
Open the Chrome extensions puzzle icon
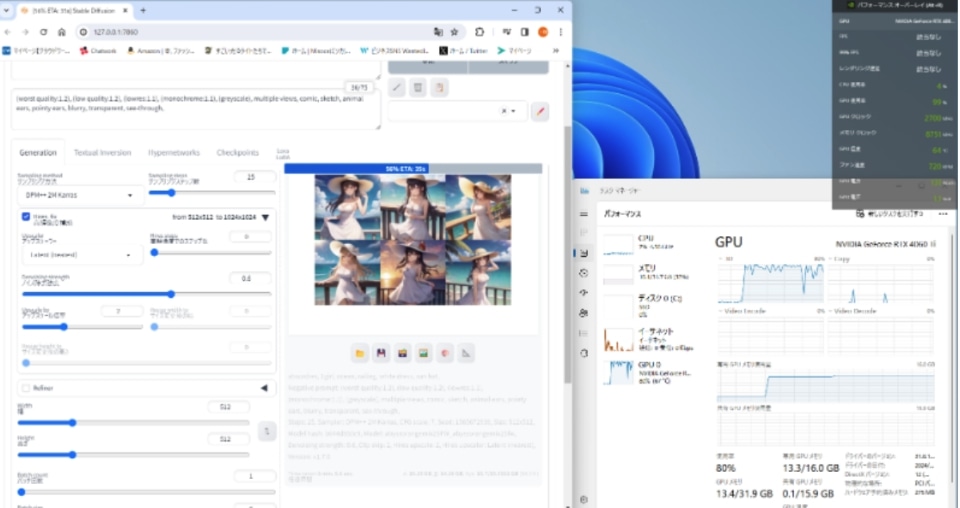pyautogui.click(x=479, y=32)
